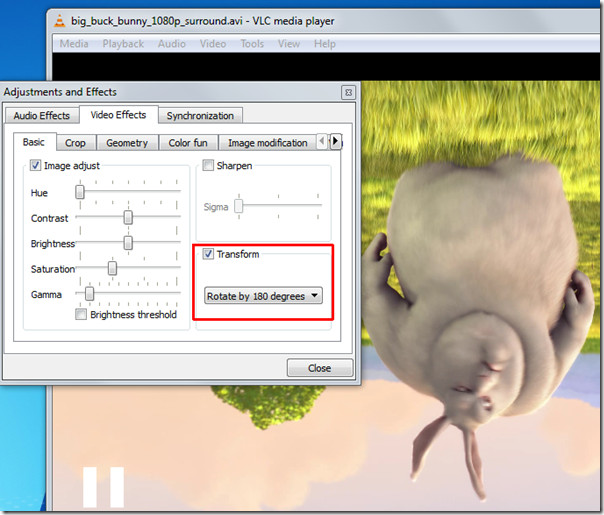Click the Close button in the dialog
Viewport: 604px width, 515px height.
[320, 368]
